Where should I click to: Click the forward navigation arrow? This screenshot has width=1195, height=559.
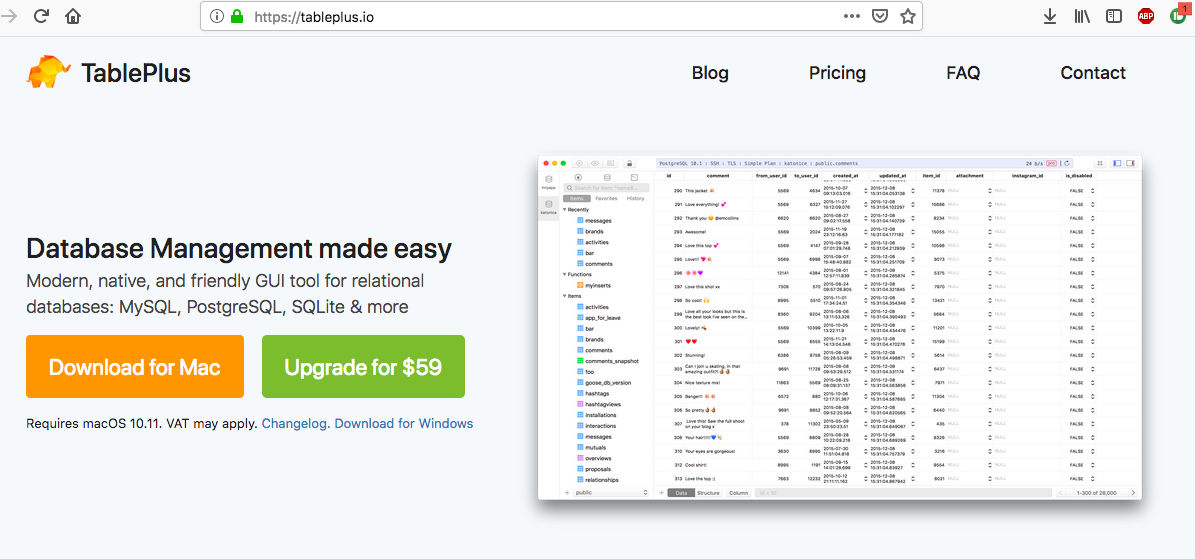pos(10,16)
